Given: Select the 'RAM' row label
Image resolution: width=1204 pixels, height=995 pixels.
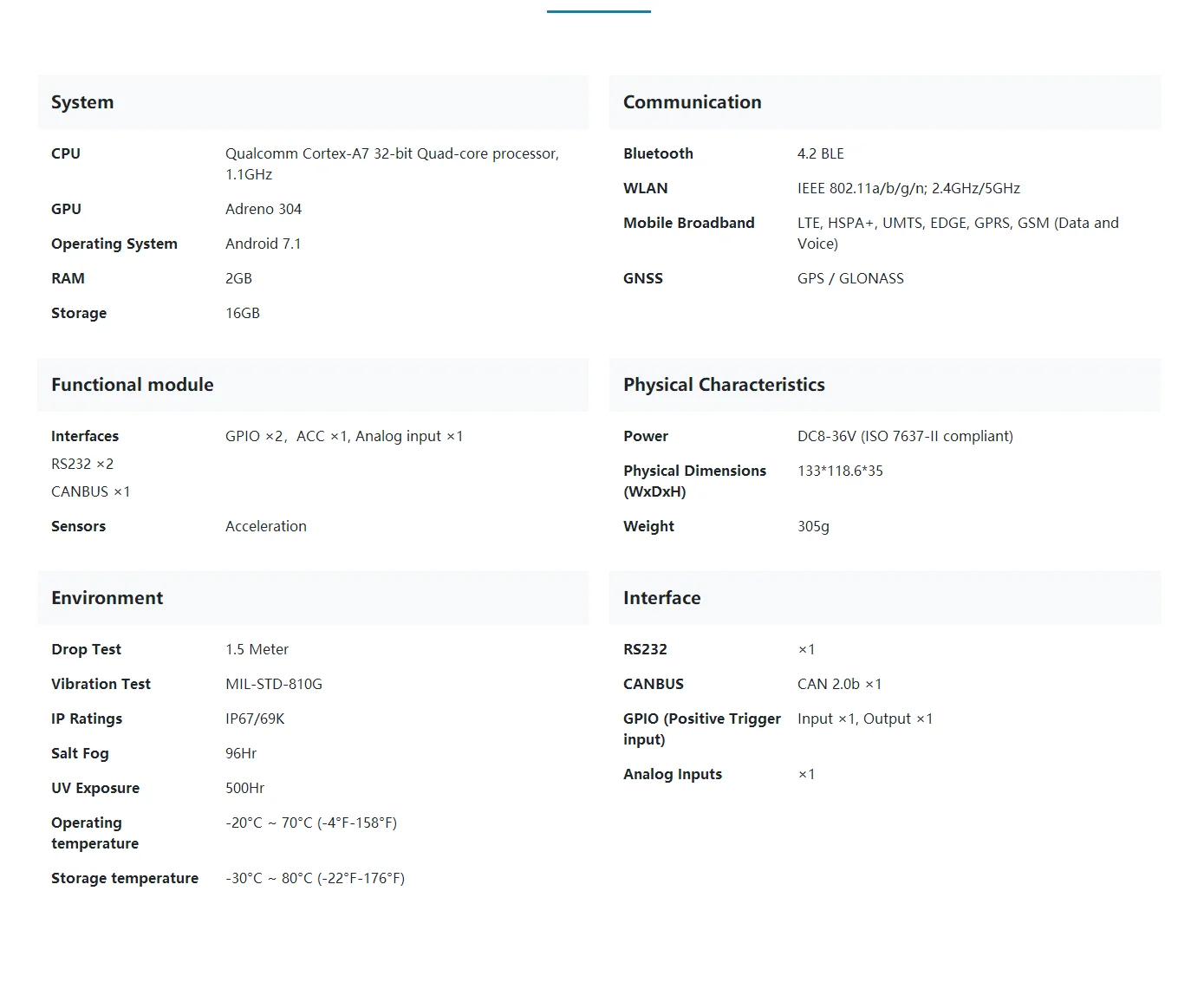Looking at the screenshot, I should tap(68, 278).
